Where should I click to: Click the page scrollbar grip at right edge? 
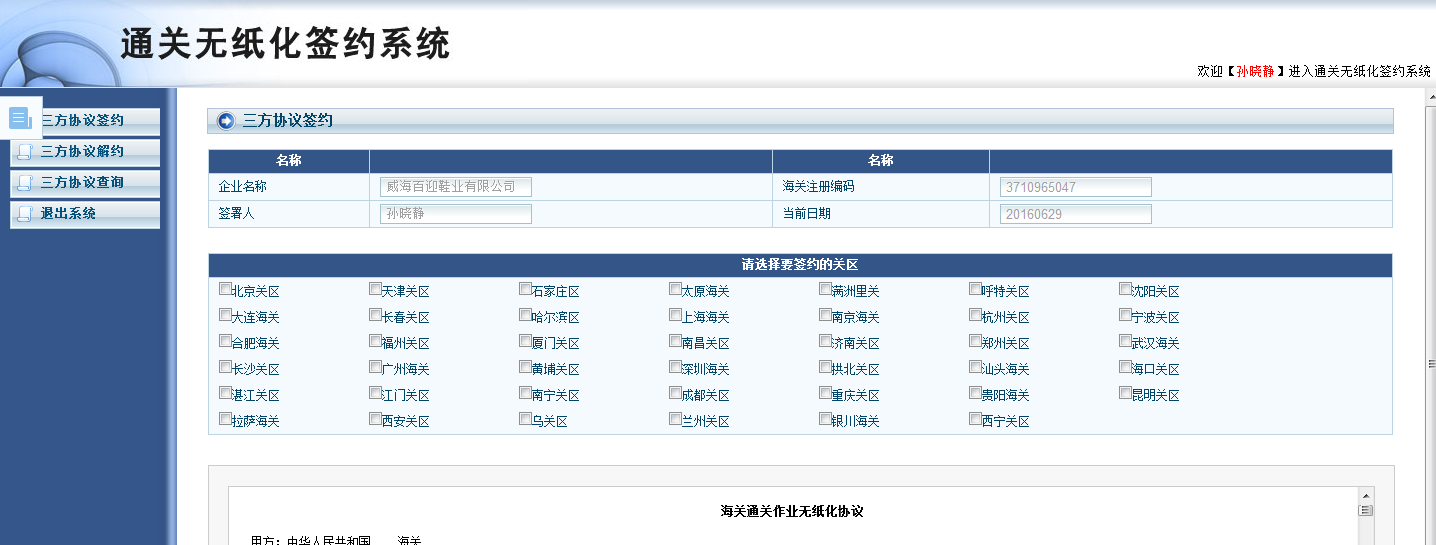click(x=1430, y=363)
